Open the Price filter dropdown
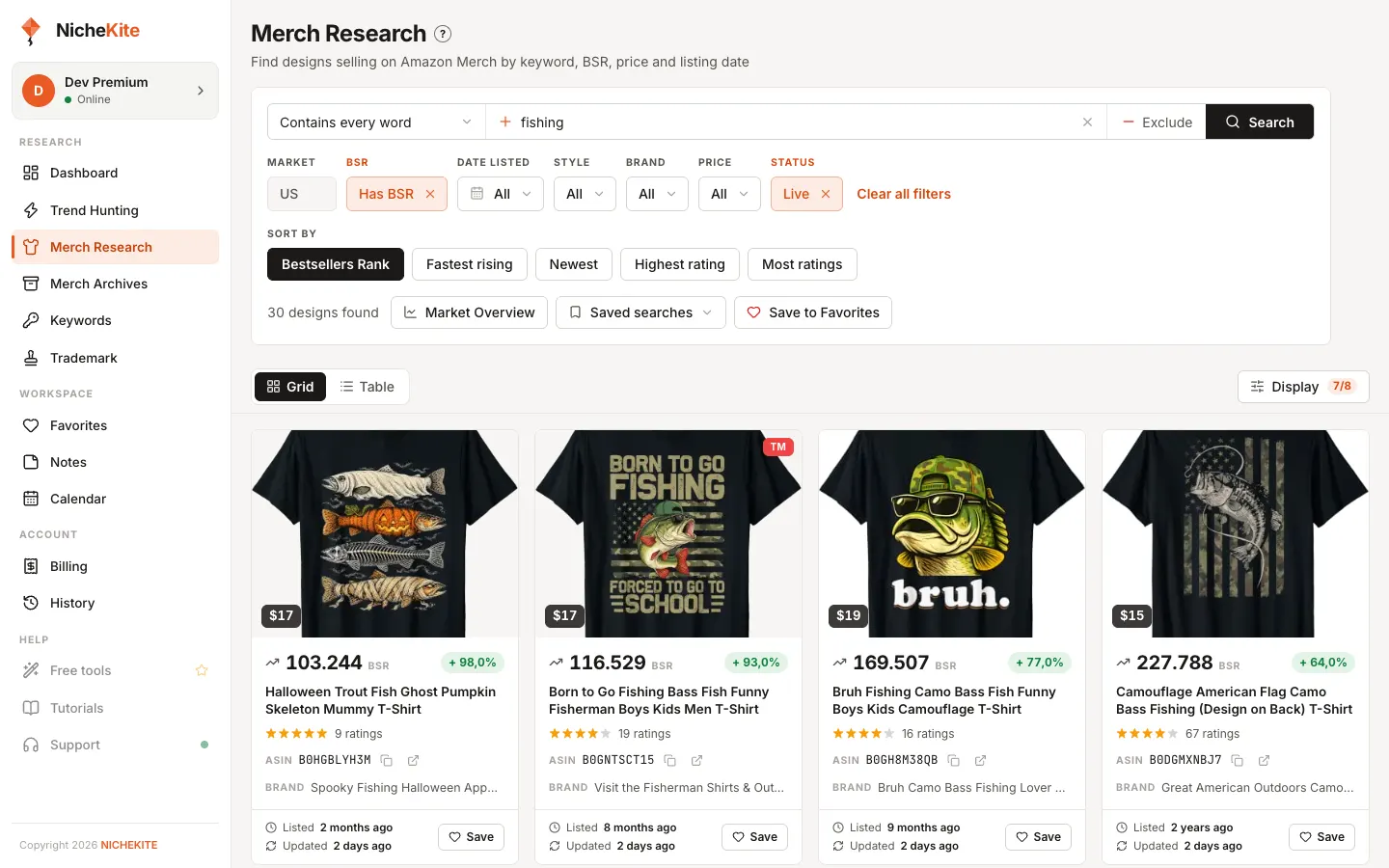 [729, 194]
